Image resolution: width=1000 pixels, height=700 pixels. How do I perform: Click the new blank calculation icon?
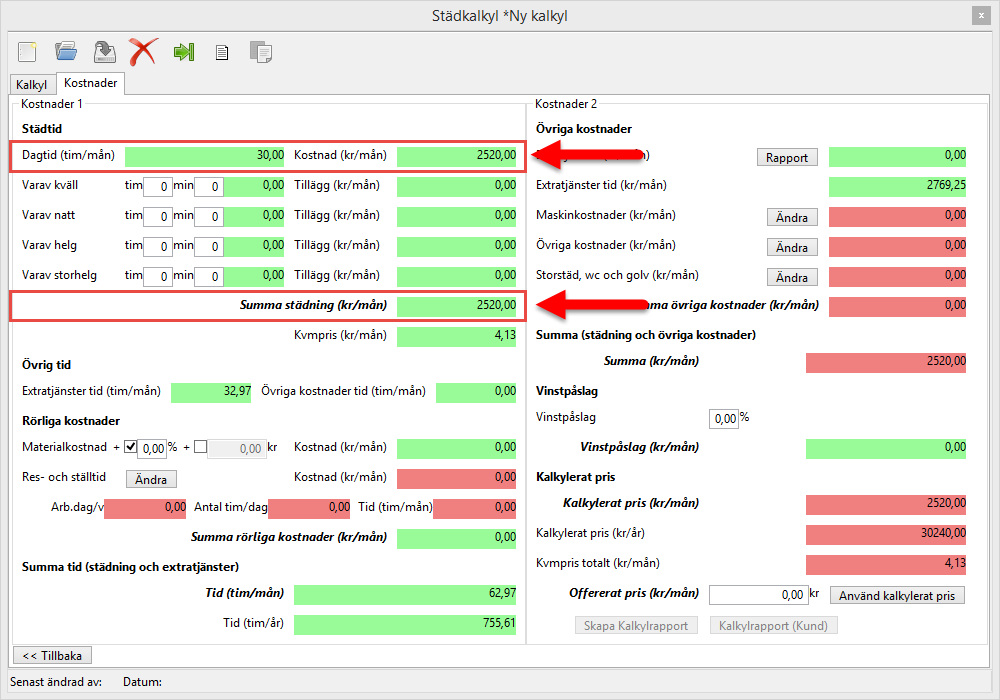27,51
